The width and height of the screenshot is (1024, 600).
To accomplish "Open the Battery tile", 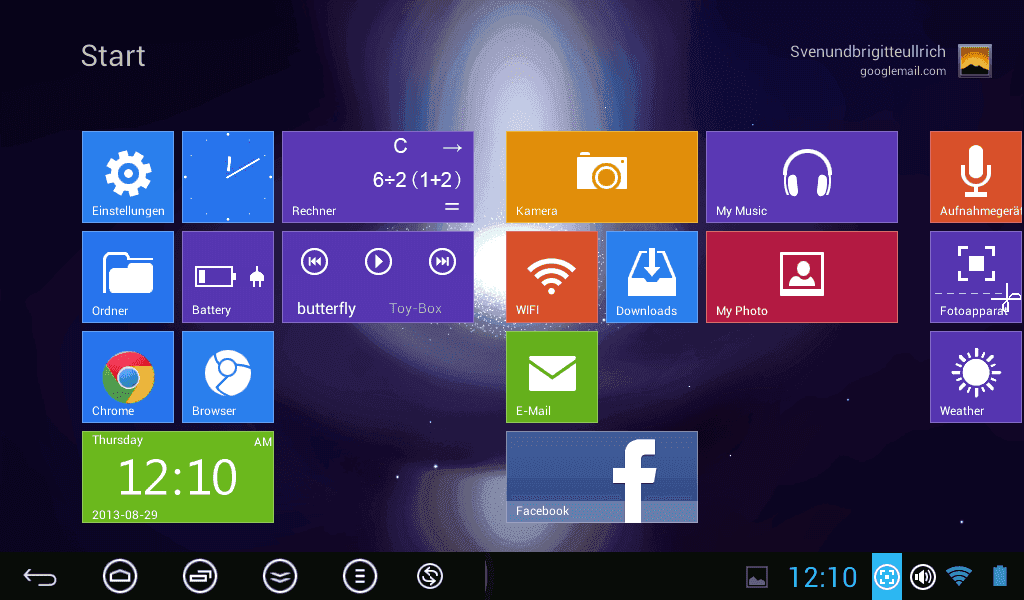I will pyautogui.click(x=228, y=277).
